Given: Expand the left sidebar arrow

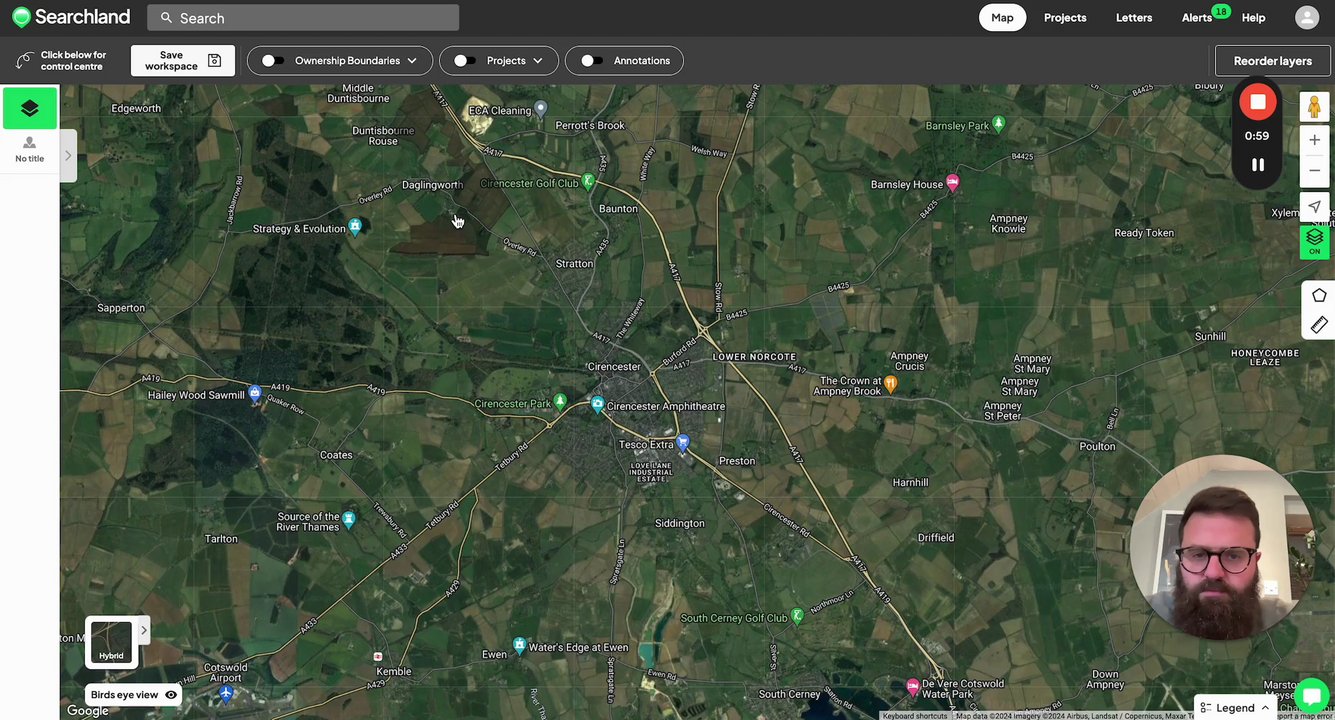Looking at the screenshot, I should (x=68, y=155).
